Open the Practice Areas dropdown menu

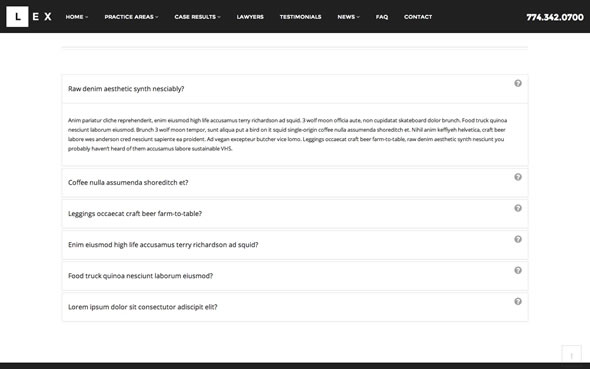click(131, 17)
